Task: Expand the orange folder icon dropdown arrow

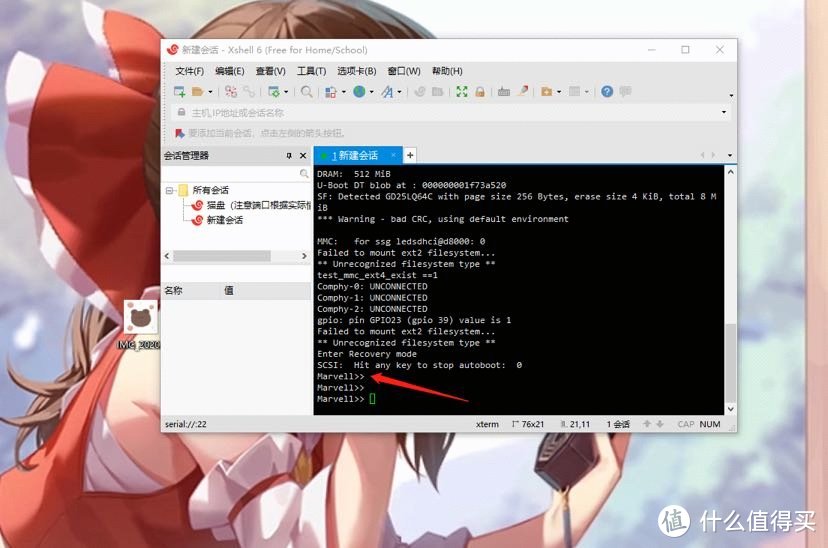Action: coord(559,92)
